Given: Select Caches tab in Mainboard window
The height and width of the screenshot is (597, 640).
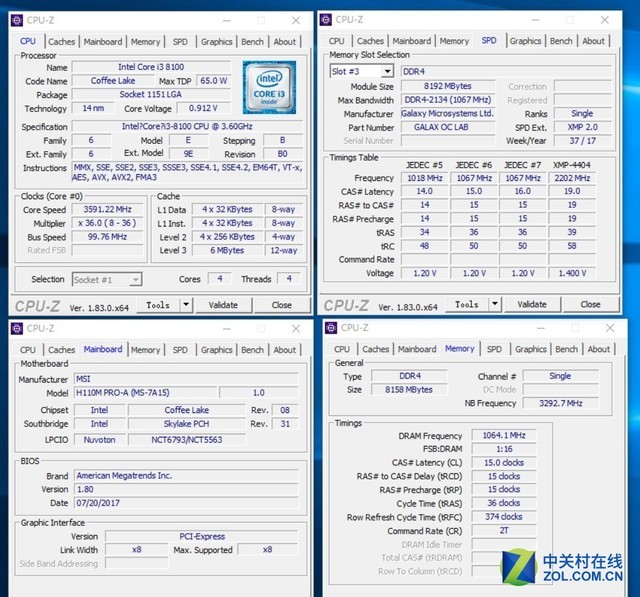Looking at the screenshot, I should click(62, 350).
